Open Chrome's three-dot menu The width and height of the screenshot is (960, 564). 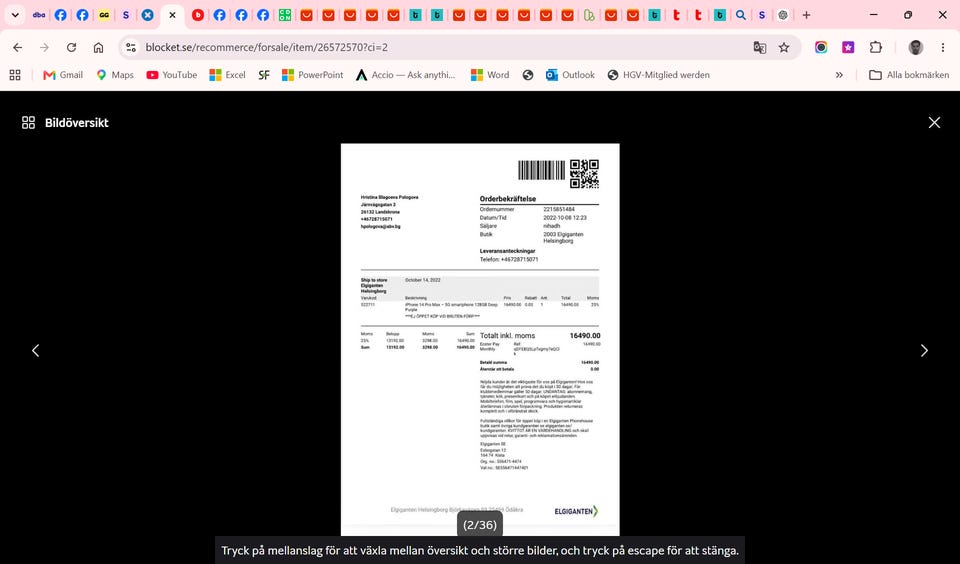[x=943, y=47]
